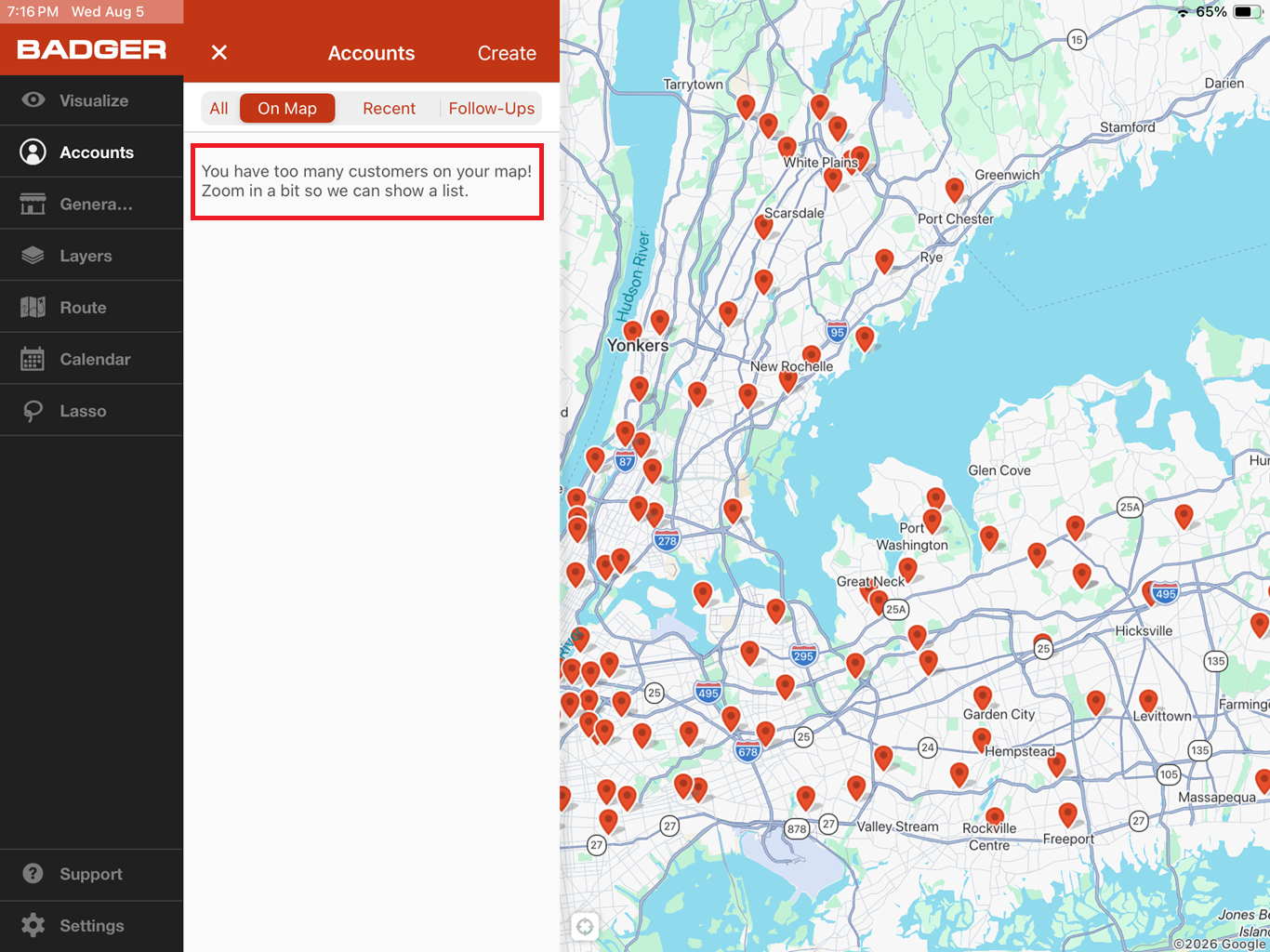Open the Visualize menu item
This screenshot has width=1270, height=952.
tap(92, 100)
